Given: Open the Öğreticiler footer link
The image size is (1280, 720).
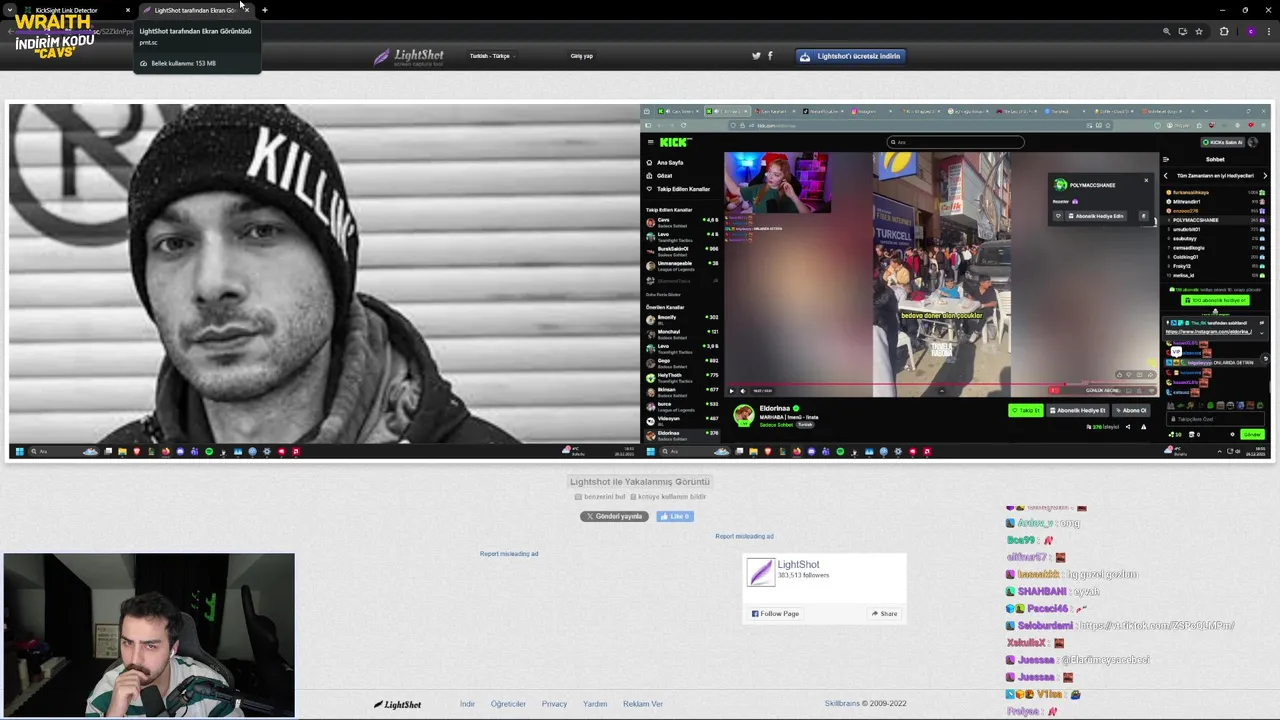Looking at the screenshot, I should (508, 704).
